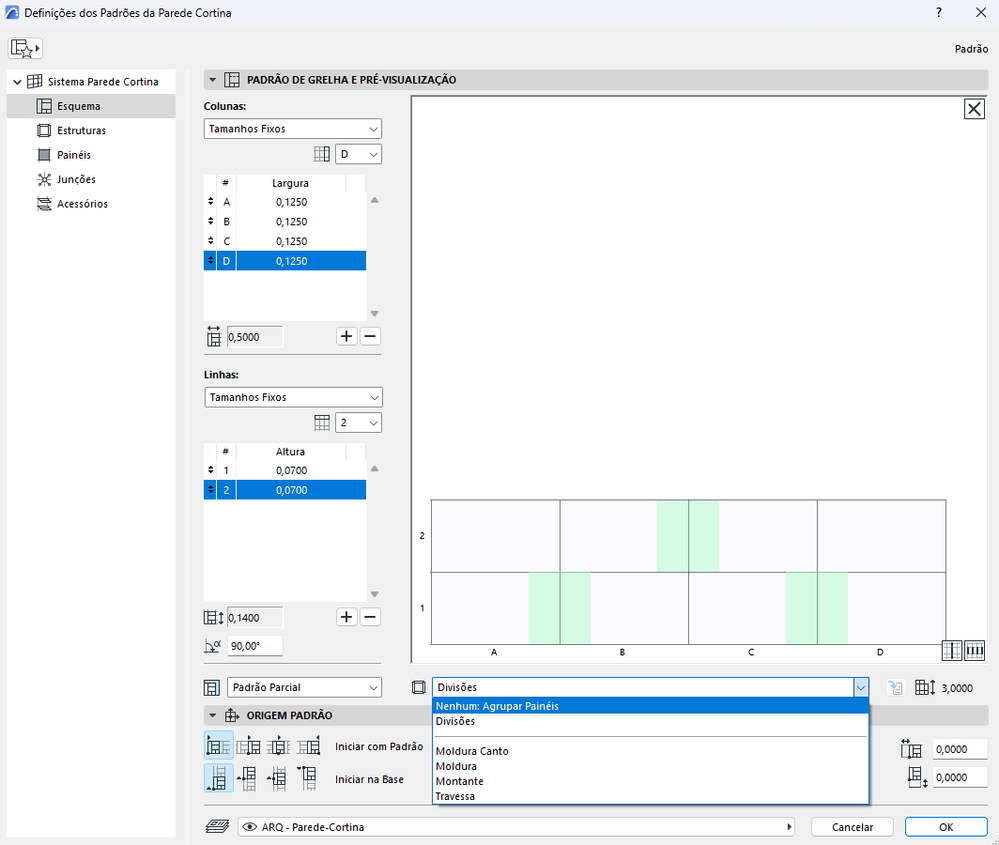Open the favorites star icon button
Screen dimensions: 999x845
tap(25, 48)
